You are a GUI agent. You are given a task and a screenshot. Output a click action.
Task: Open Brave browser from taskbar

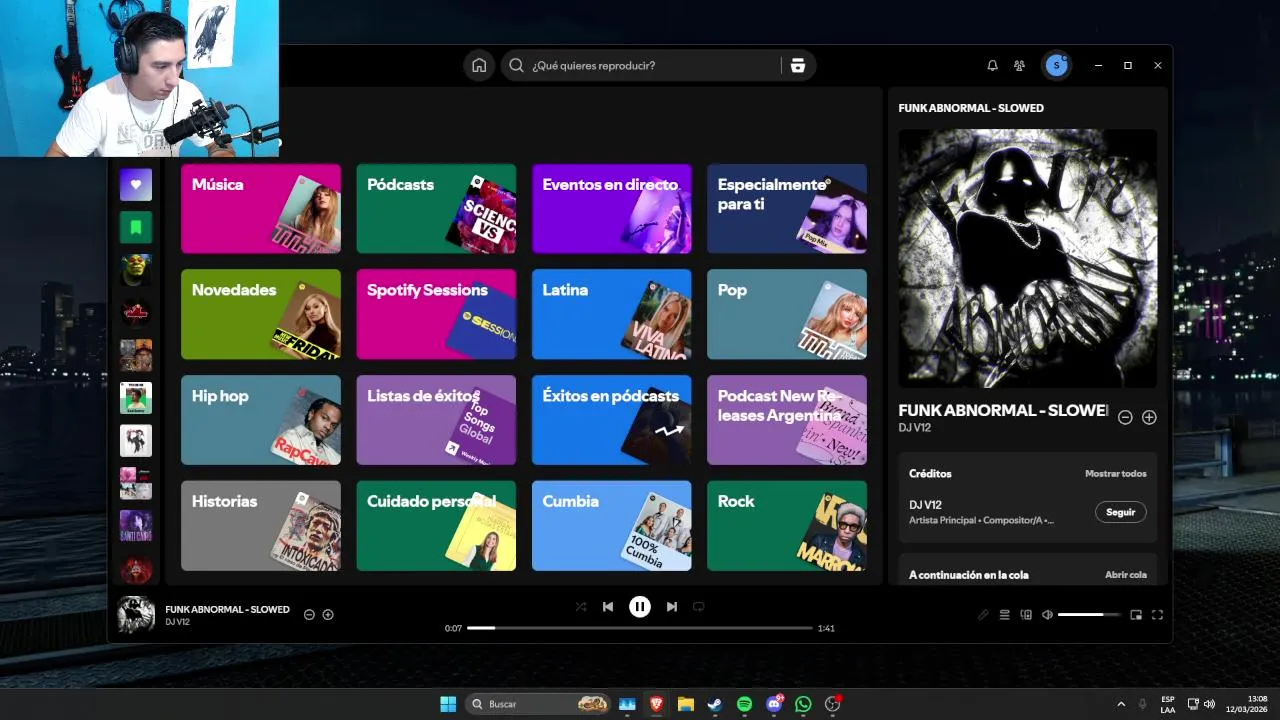[656, 704]
